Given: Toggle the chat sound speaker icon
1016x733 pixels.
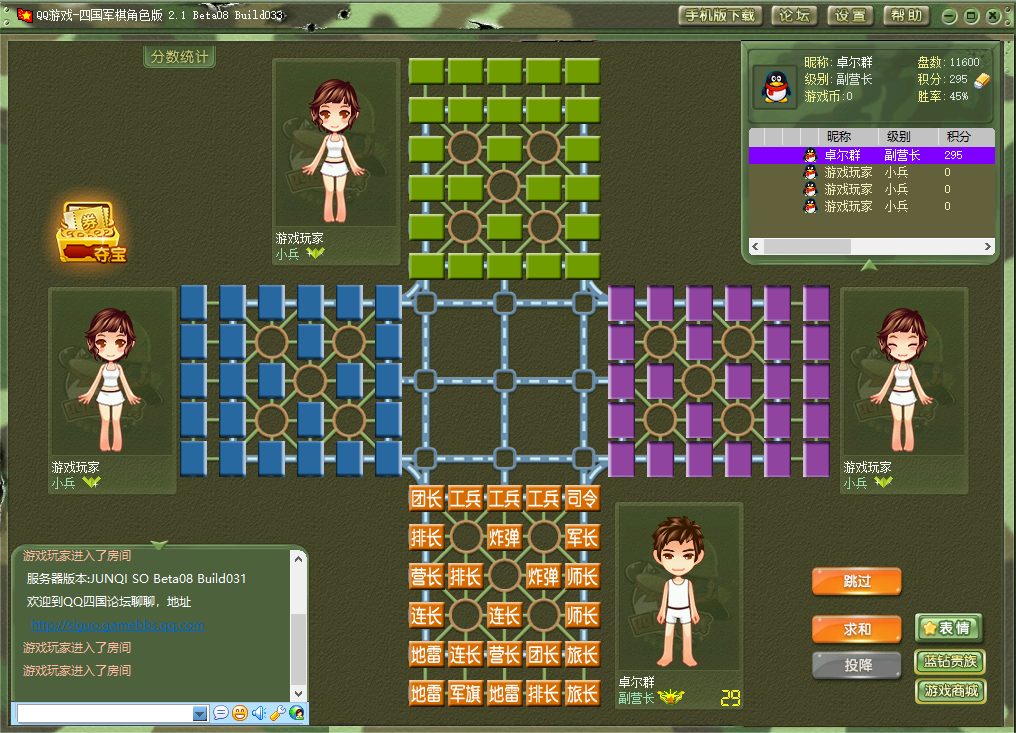Looking at the screenshot, I should (259, 713).
